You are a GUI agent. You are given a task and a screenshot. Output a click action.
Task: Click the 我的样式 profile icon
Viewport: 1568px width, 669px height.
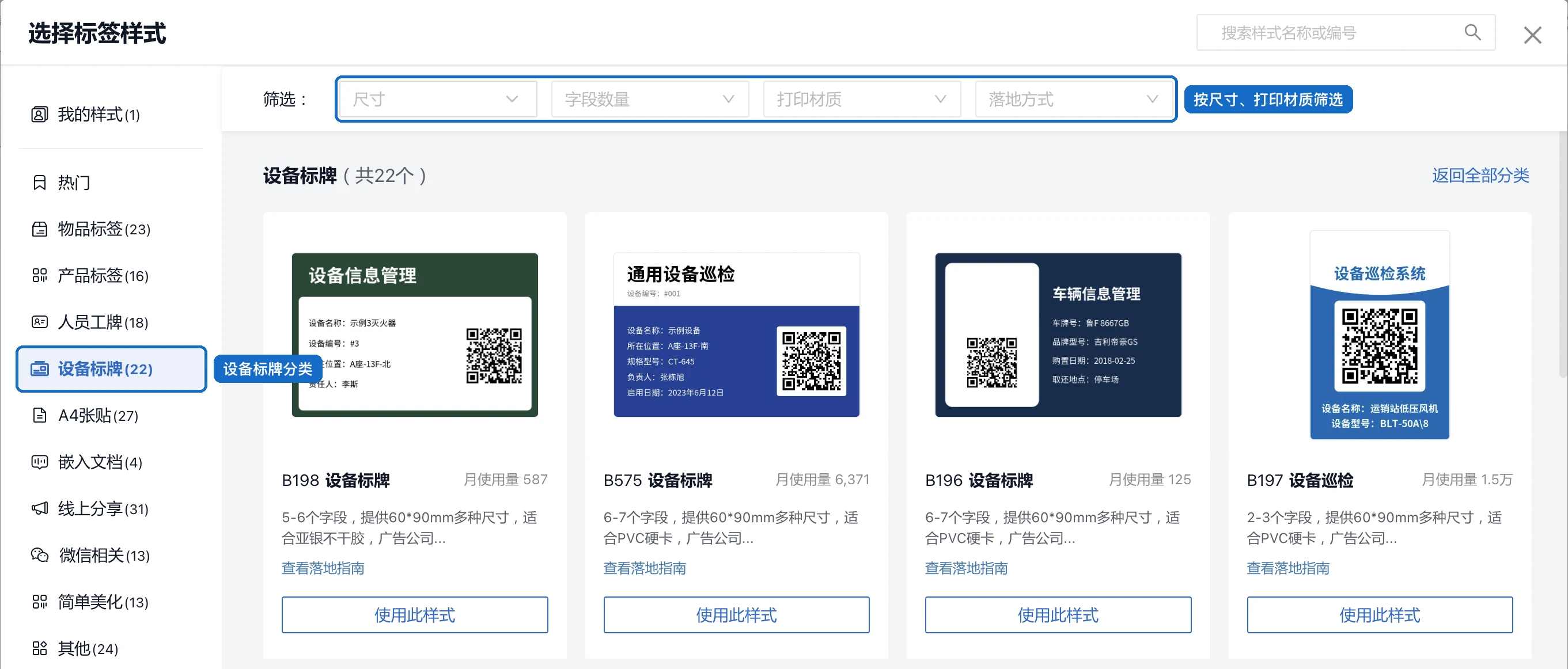tap(40, 115)
